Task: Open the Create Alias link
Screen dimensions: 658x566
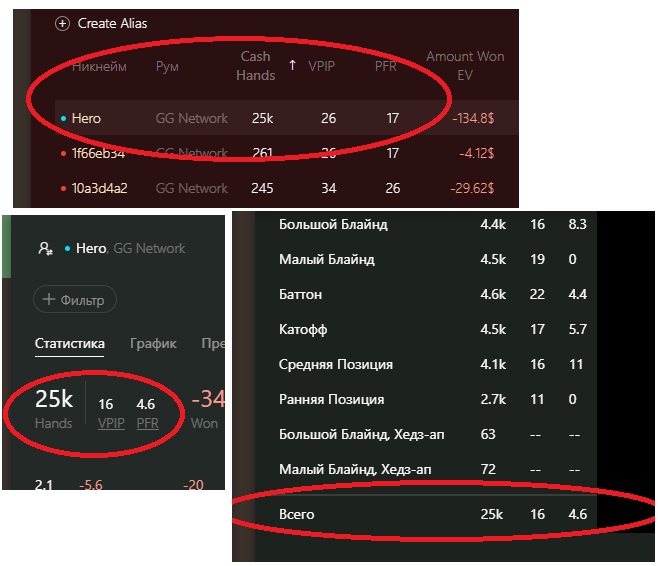Action: 112,23
